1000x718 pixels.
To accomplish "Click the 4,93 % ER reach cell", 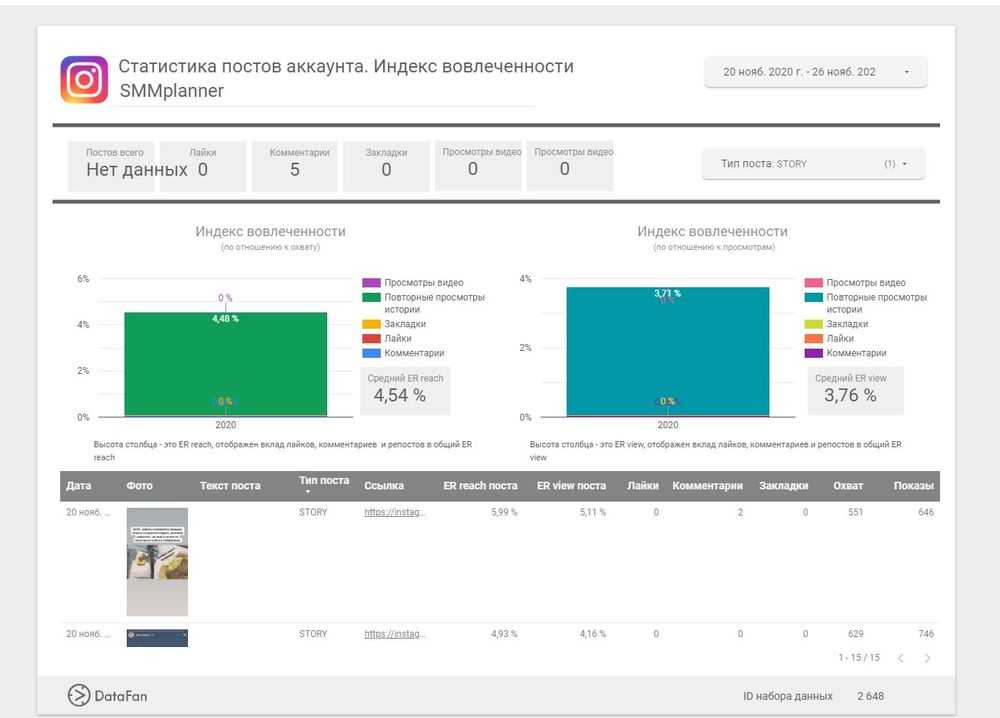I will [504, 634].
